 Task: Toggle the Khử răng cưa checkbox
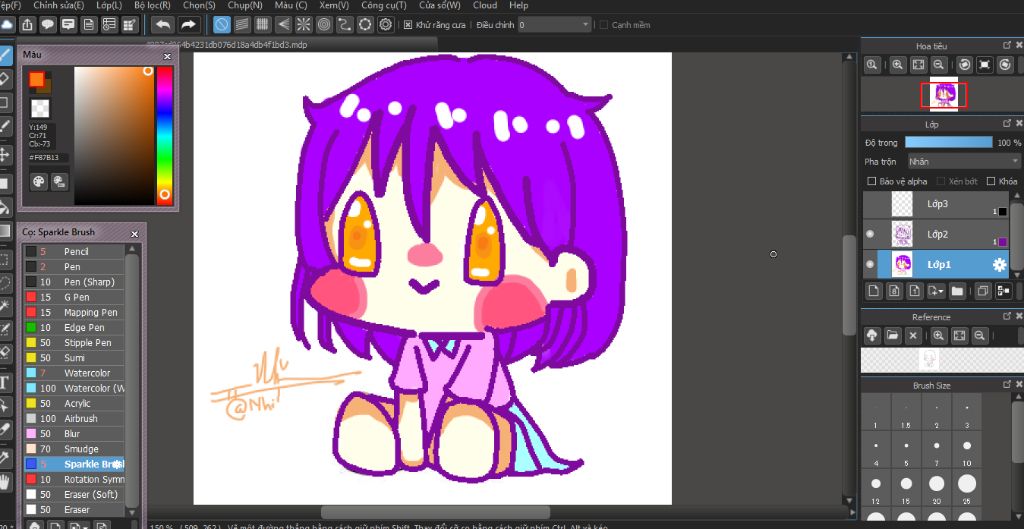coord(408,25)
